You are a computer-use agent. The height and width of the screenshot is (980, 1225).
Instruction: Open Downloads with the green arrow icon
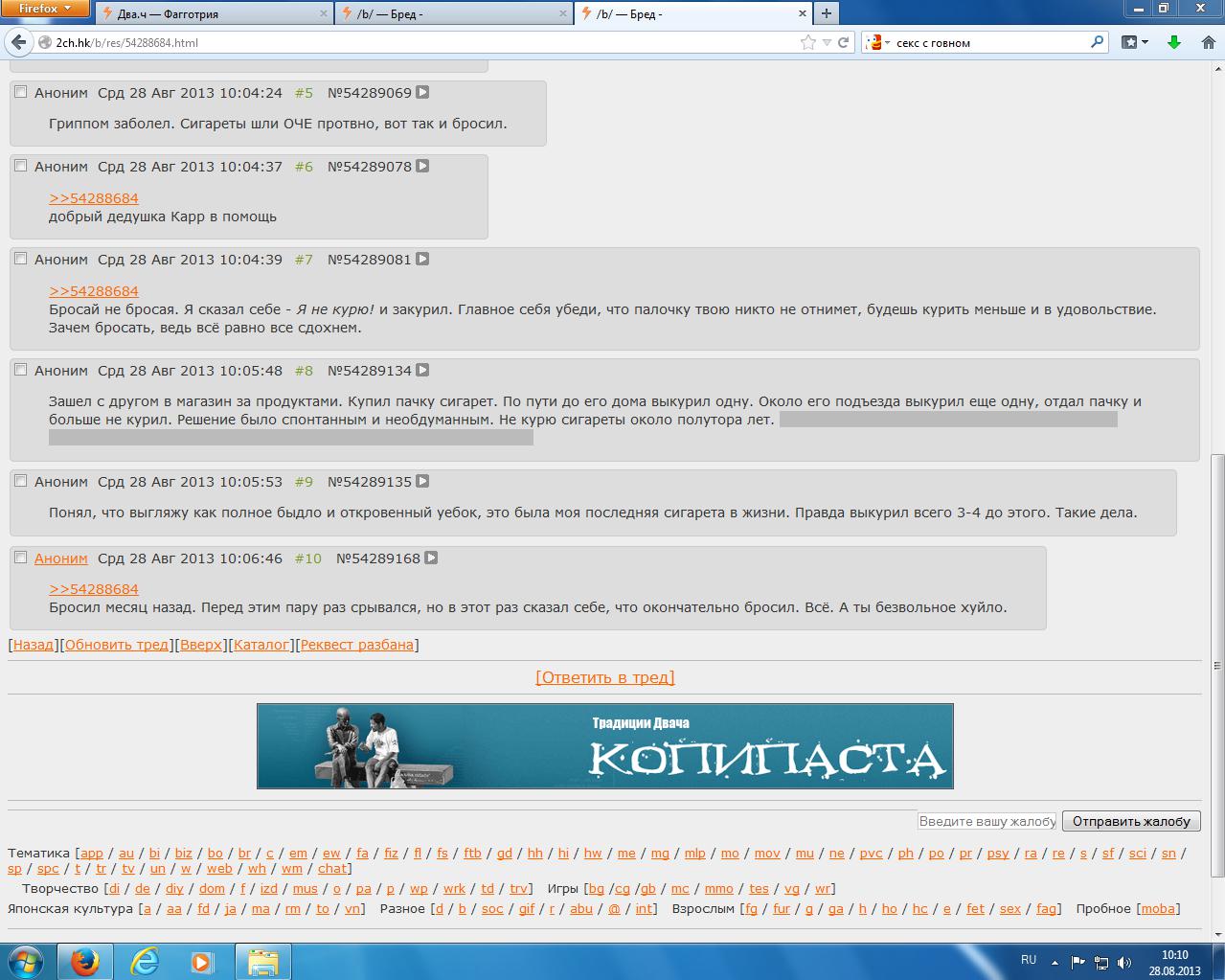(1174, 42)
